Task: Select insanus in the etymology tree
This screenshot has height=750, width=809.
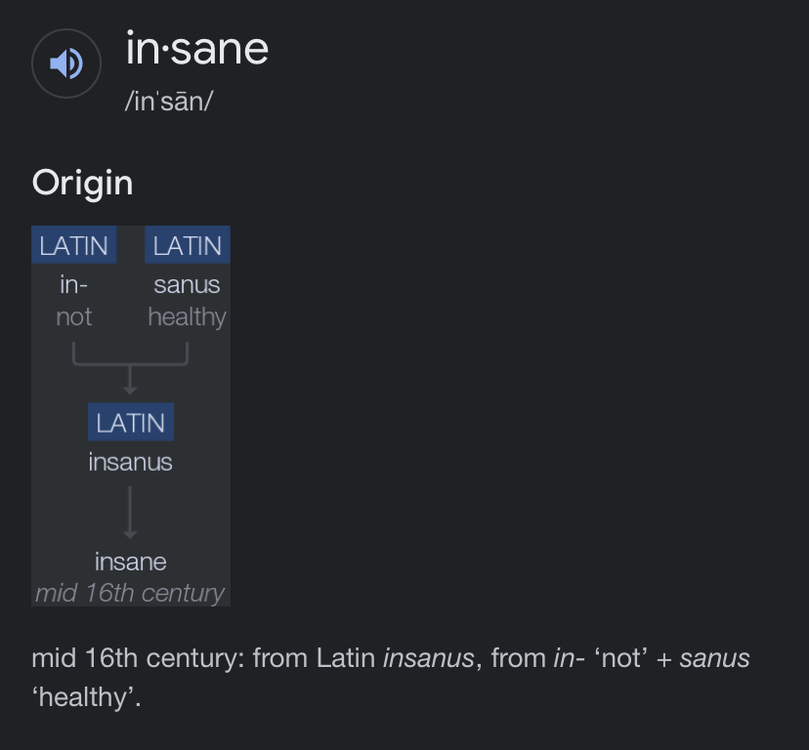Action: [130, 462]
